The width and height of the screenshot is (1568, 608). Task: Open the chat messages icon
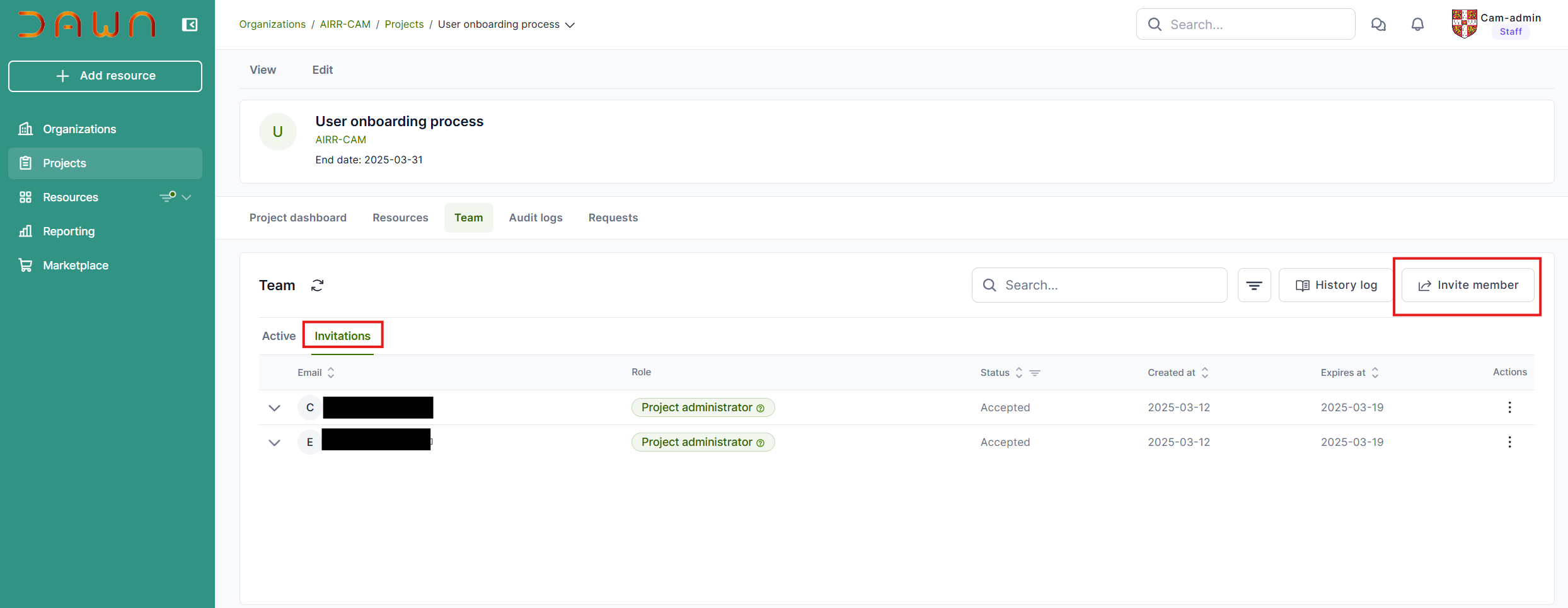pyautogui.click(x=1378, y=25)
